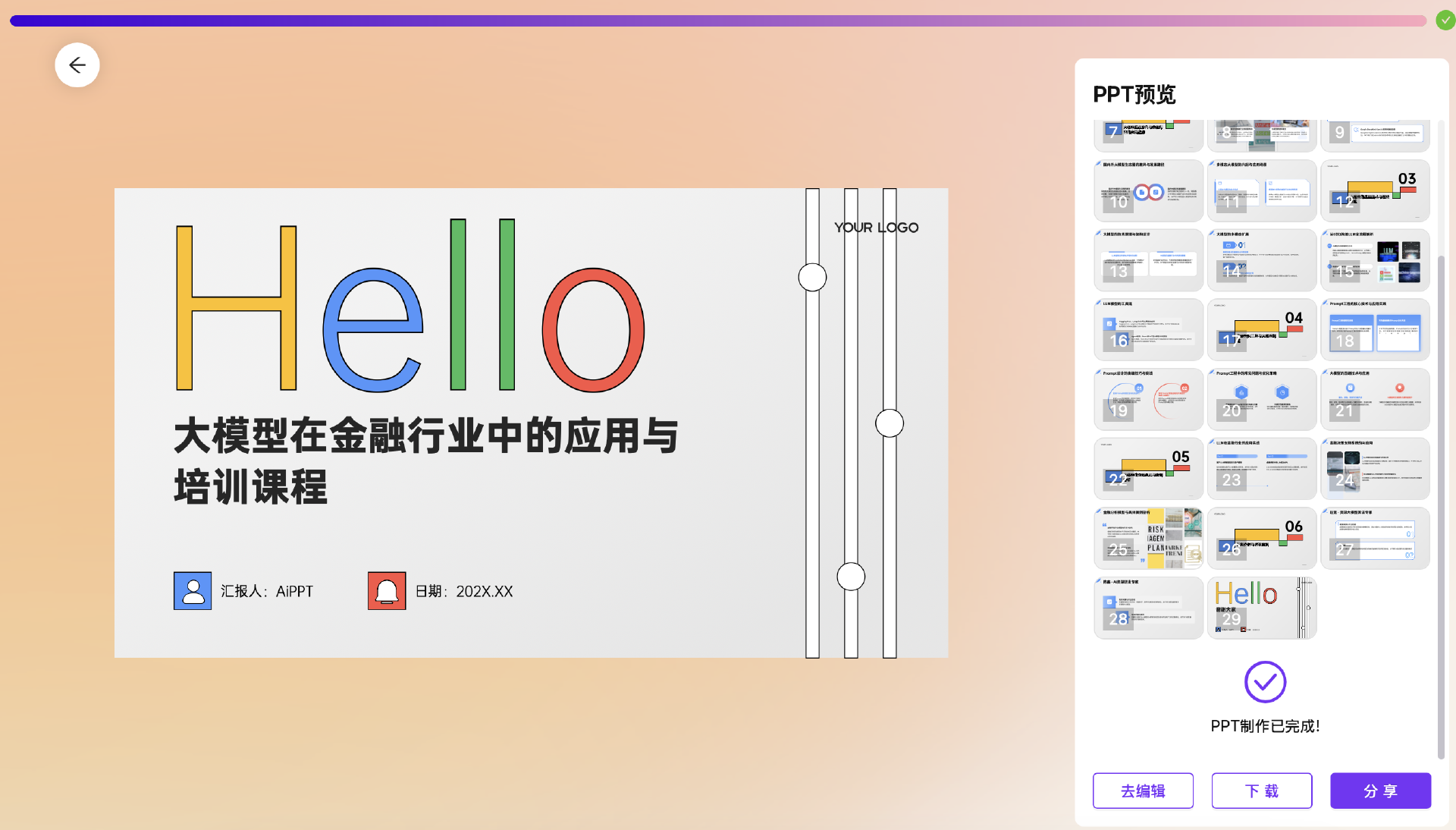Screen dimensions: 1456x830
Task: Click YOUR LOGO placeholder on slide
Action: click(x=876, y=228)
